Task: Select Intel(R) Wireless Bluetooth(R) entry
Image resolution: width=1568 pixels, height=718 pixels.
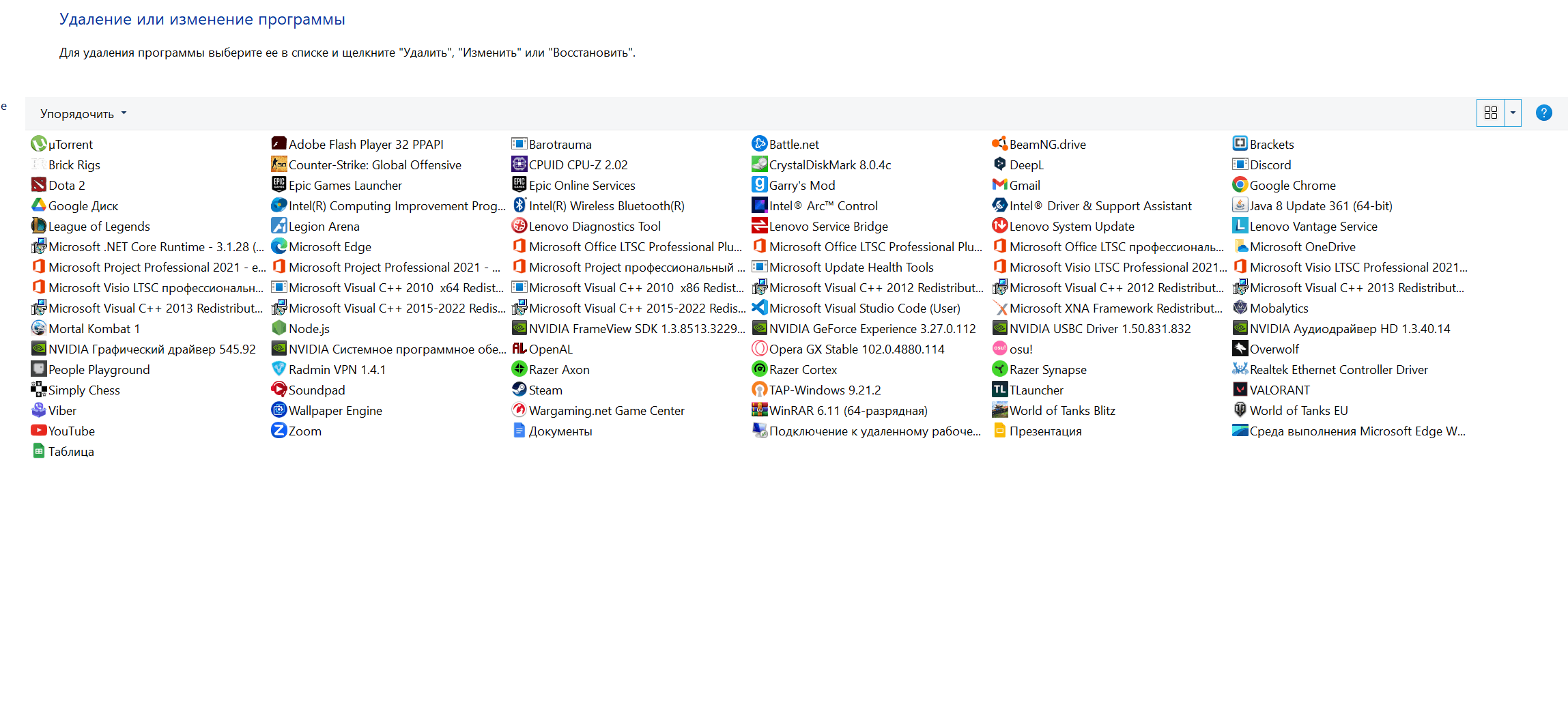Action: pyautogui.click(x=598, y=205)
